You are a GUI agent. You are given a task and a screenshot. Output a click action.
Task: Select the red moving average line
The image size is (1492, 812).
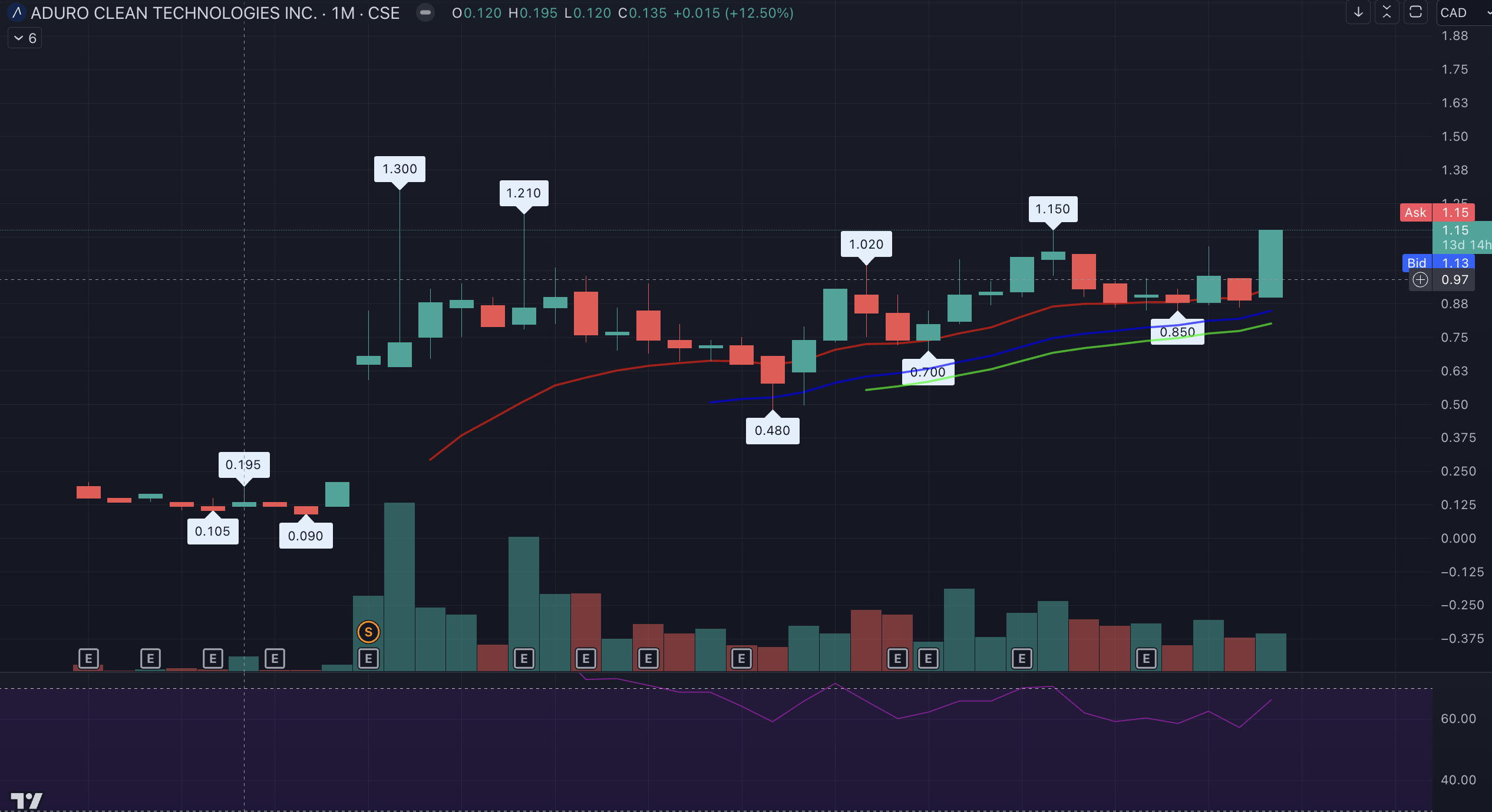(x=554, y=385)
